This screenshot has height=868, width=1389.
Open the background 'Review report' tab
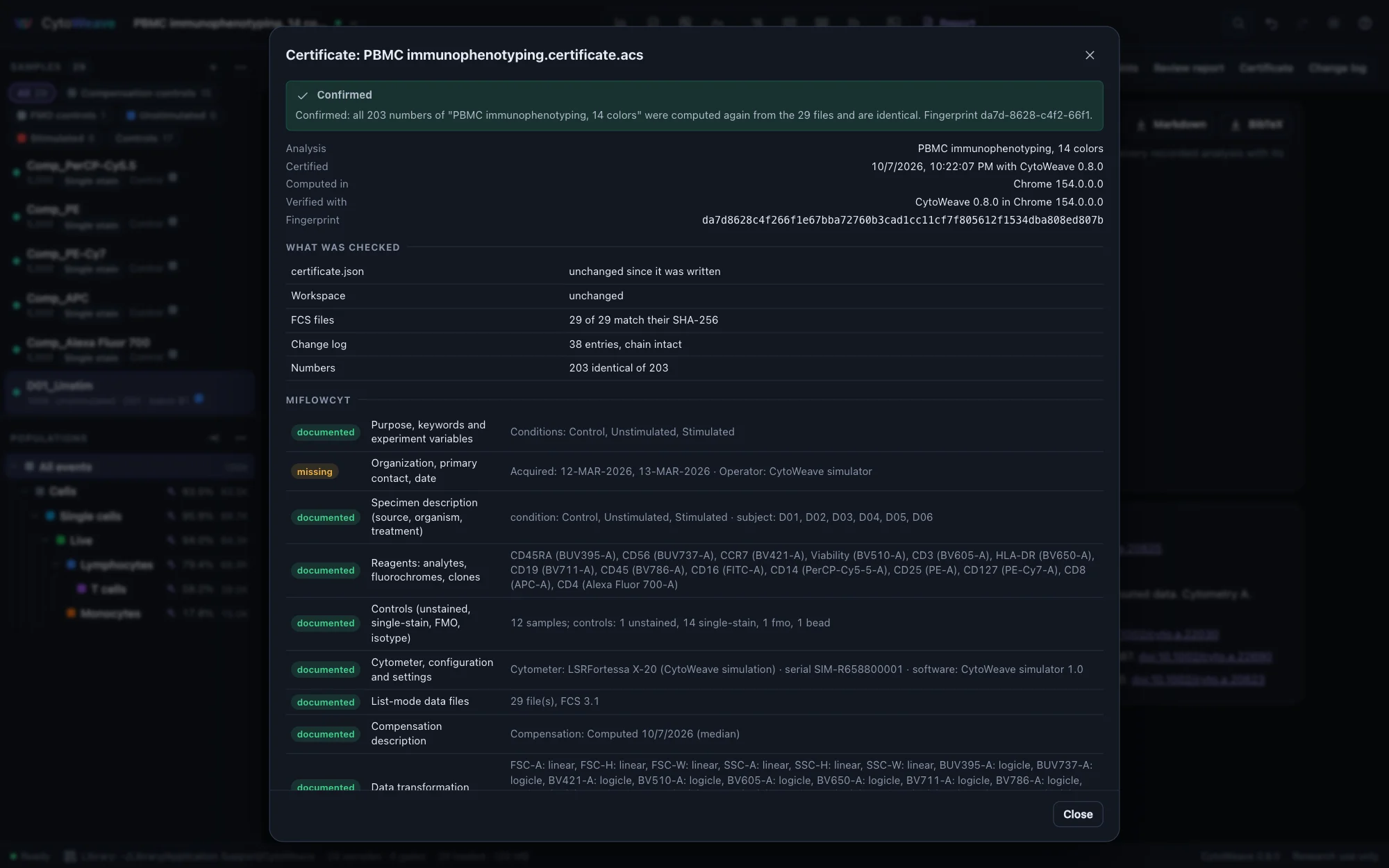[1188, 68]
